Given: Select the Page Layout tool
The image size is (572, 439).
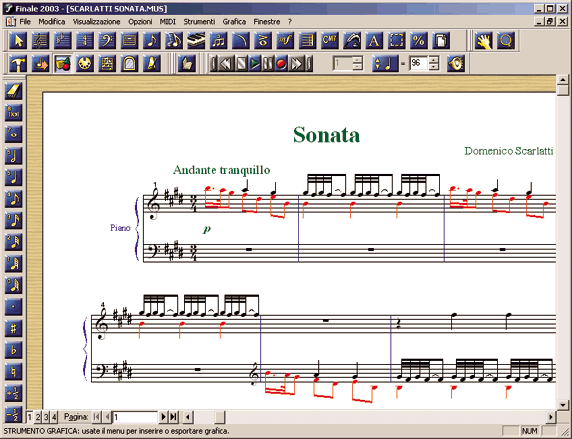Looking at the screenshot, I should (441, 41).
